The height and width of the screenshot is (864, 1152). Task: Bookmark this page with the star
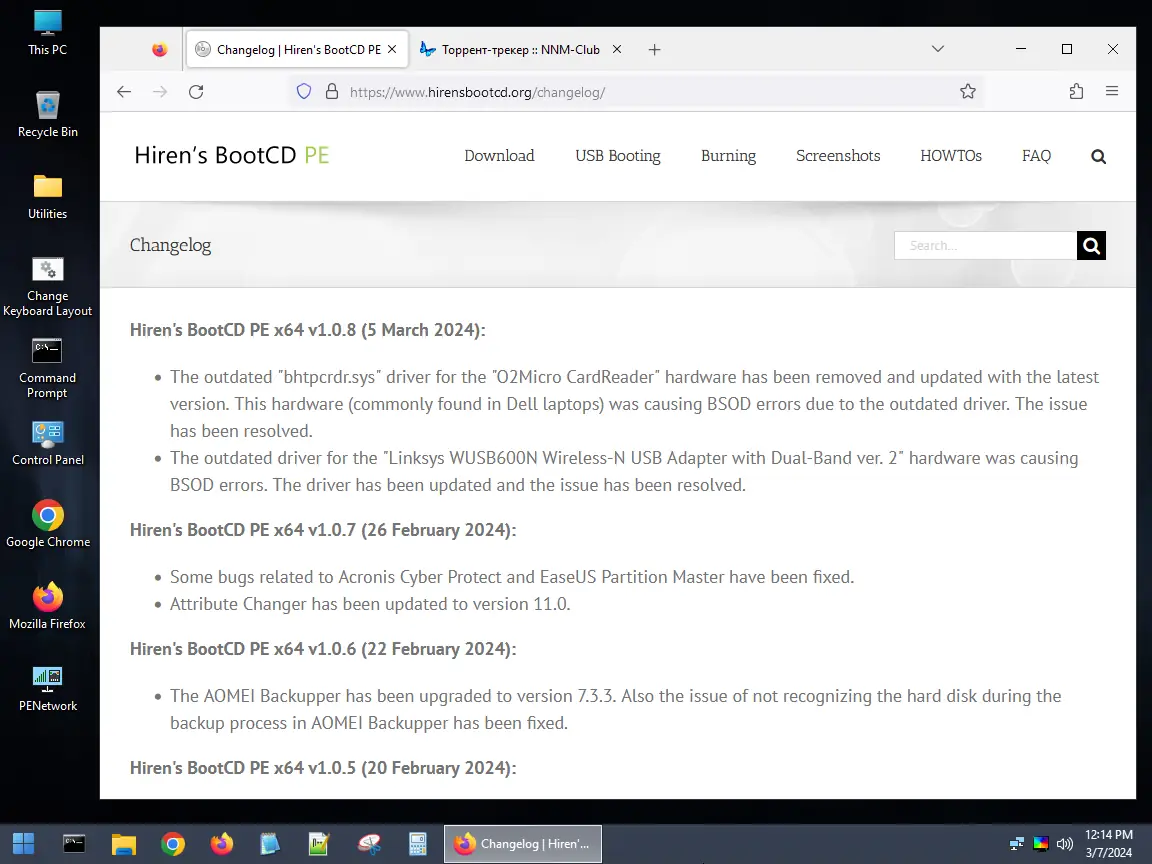pyautogui.click(x=968, y=92)
